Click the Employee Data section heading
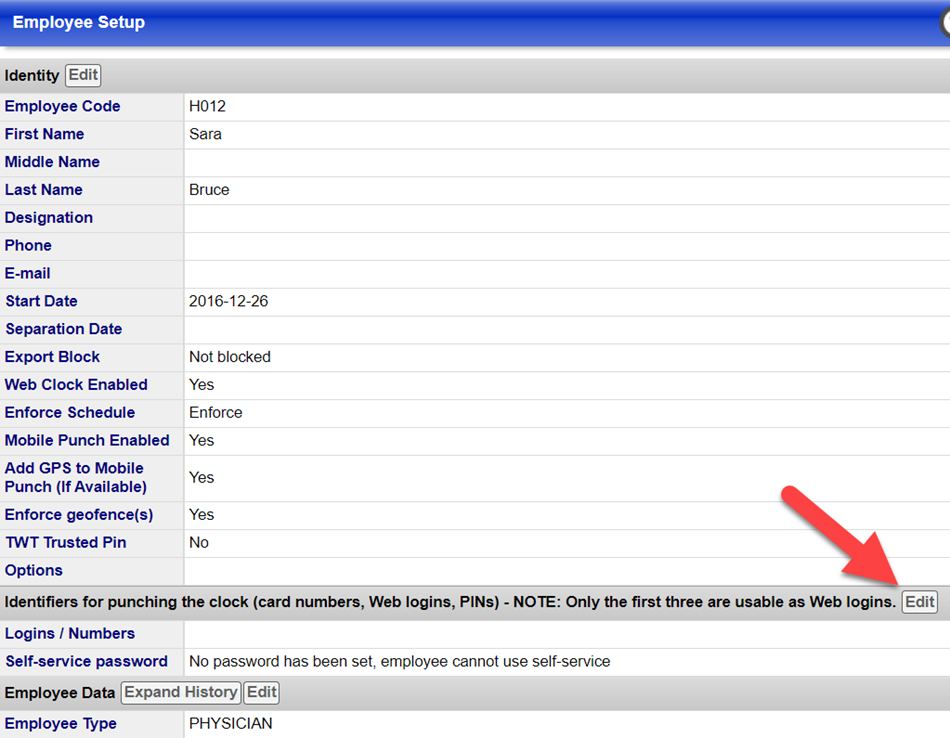Image resolution: width=950 pixels, height=738 pixels. 59,693
